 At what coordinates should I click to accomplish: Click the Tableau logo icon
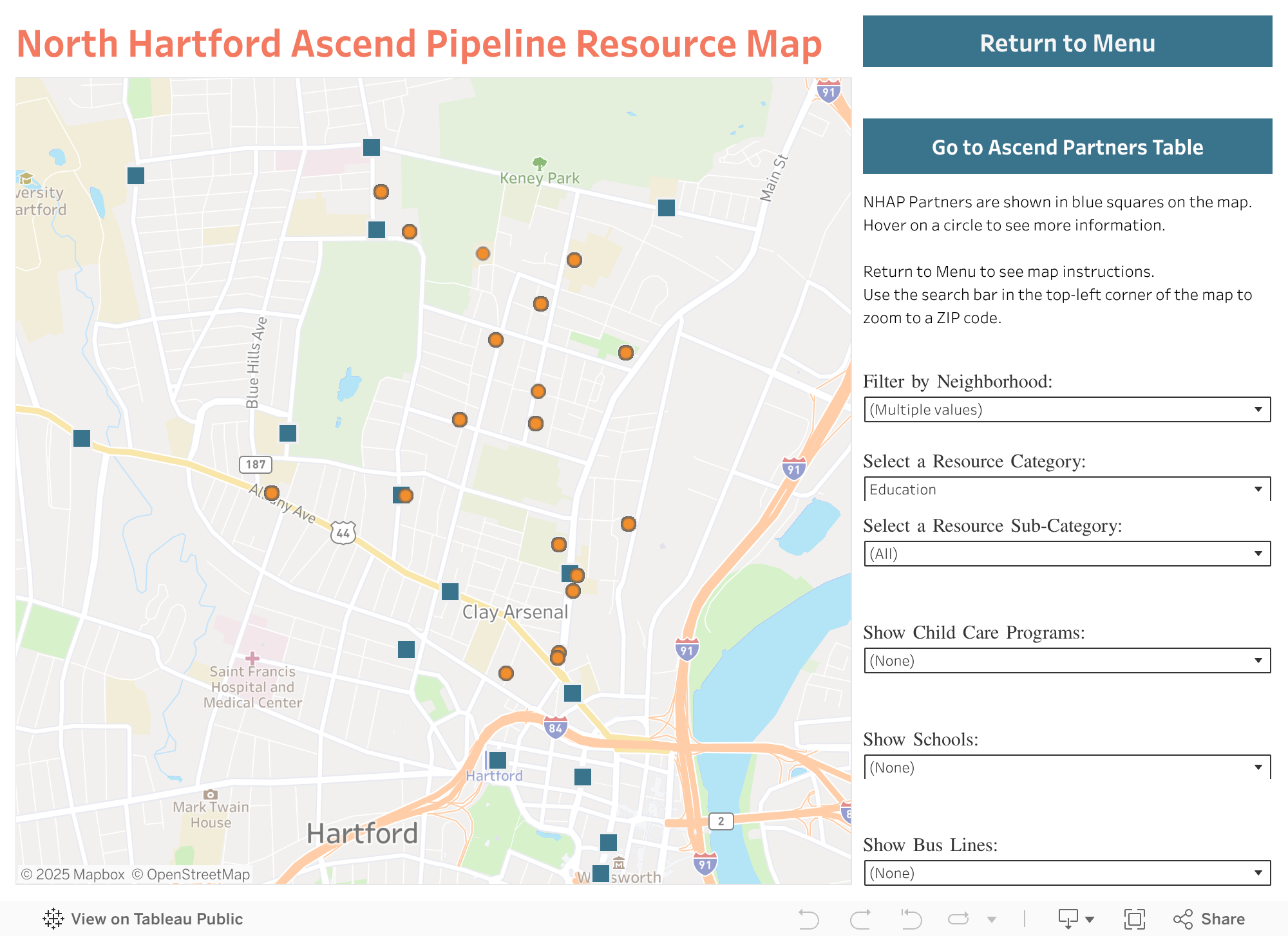[53, 919]
